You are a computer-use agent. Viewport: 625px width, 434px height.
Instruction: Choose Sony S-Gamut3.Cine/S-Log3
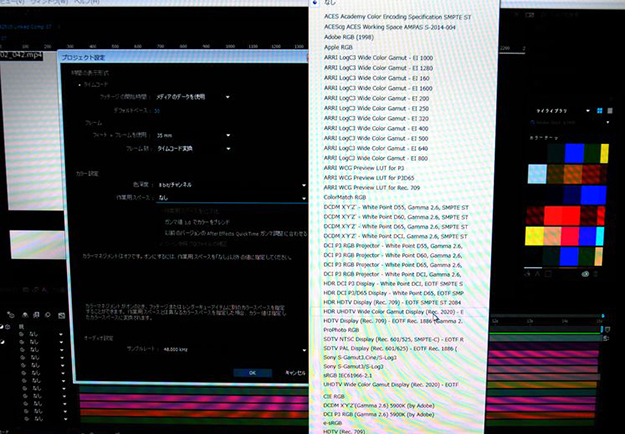click(x=360, y=358)
